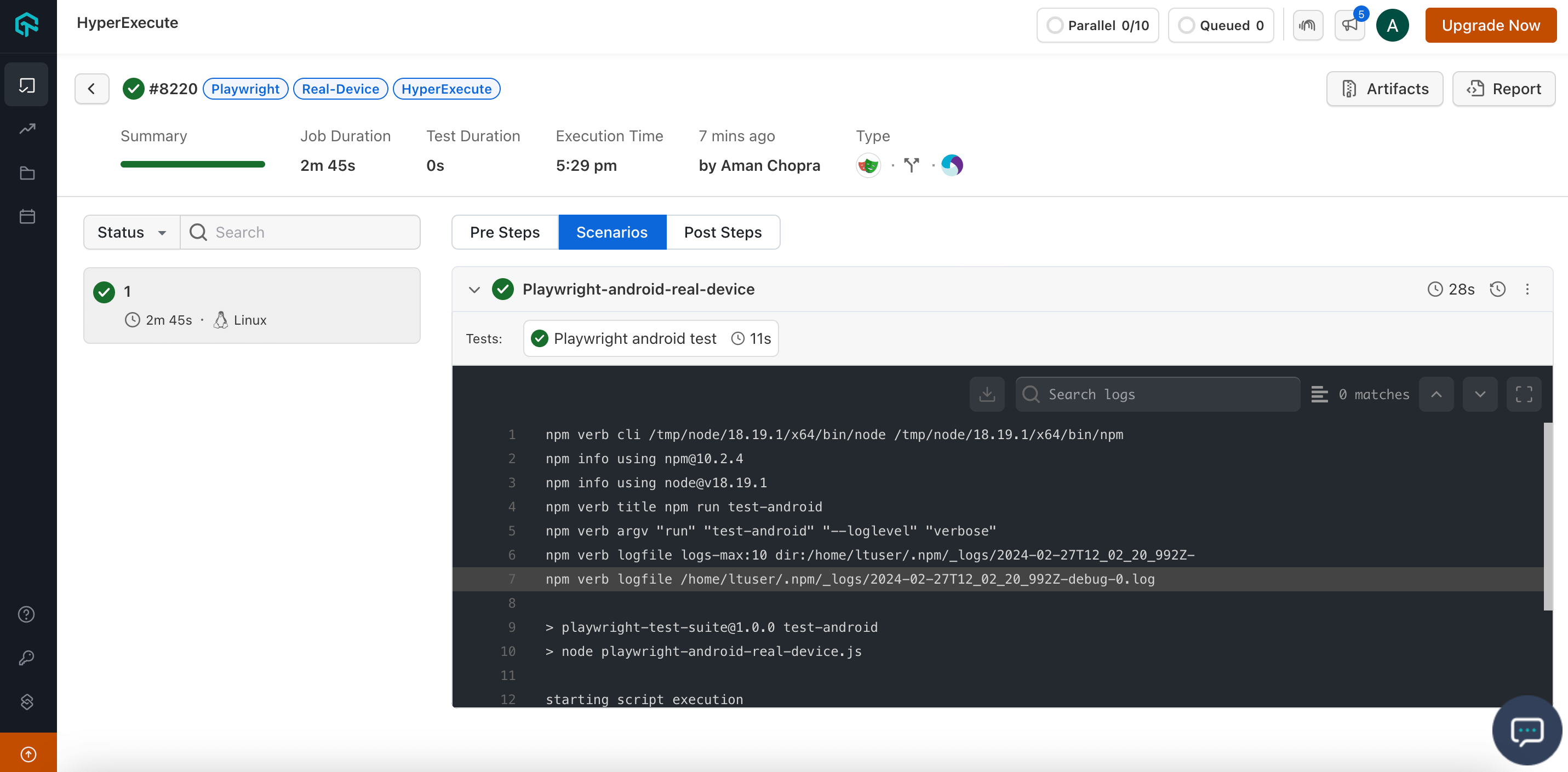The height and width of the screenshot is (772, 1568).
Task: Toggle line wrap in the log viewer
Action: point(1320,394)
